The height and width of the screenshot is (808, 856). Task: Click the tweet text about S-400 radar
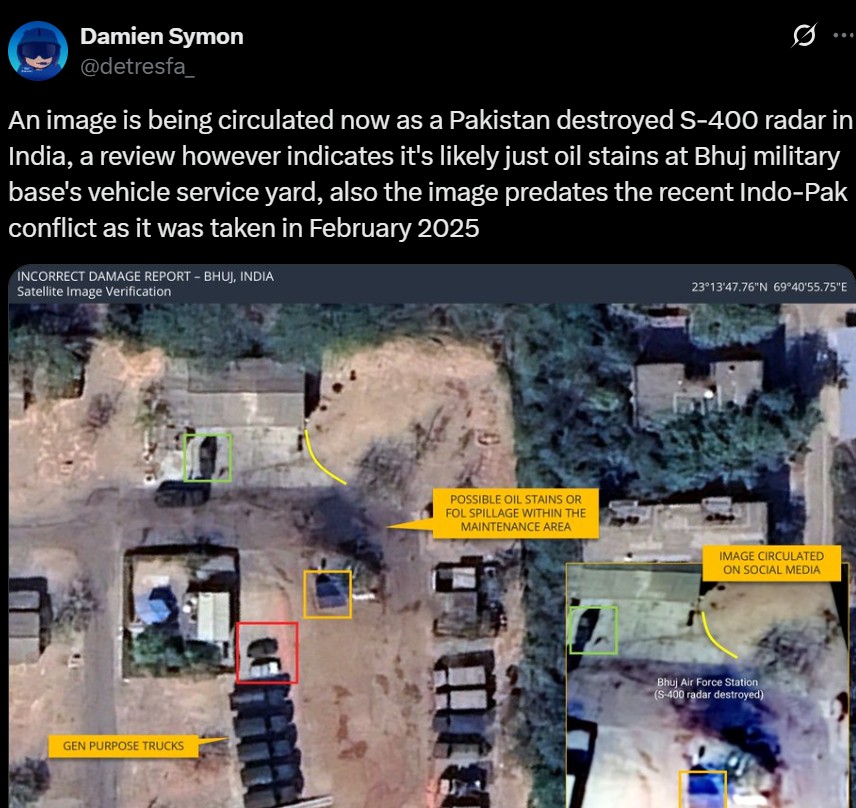point(428,174)
